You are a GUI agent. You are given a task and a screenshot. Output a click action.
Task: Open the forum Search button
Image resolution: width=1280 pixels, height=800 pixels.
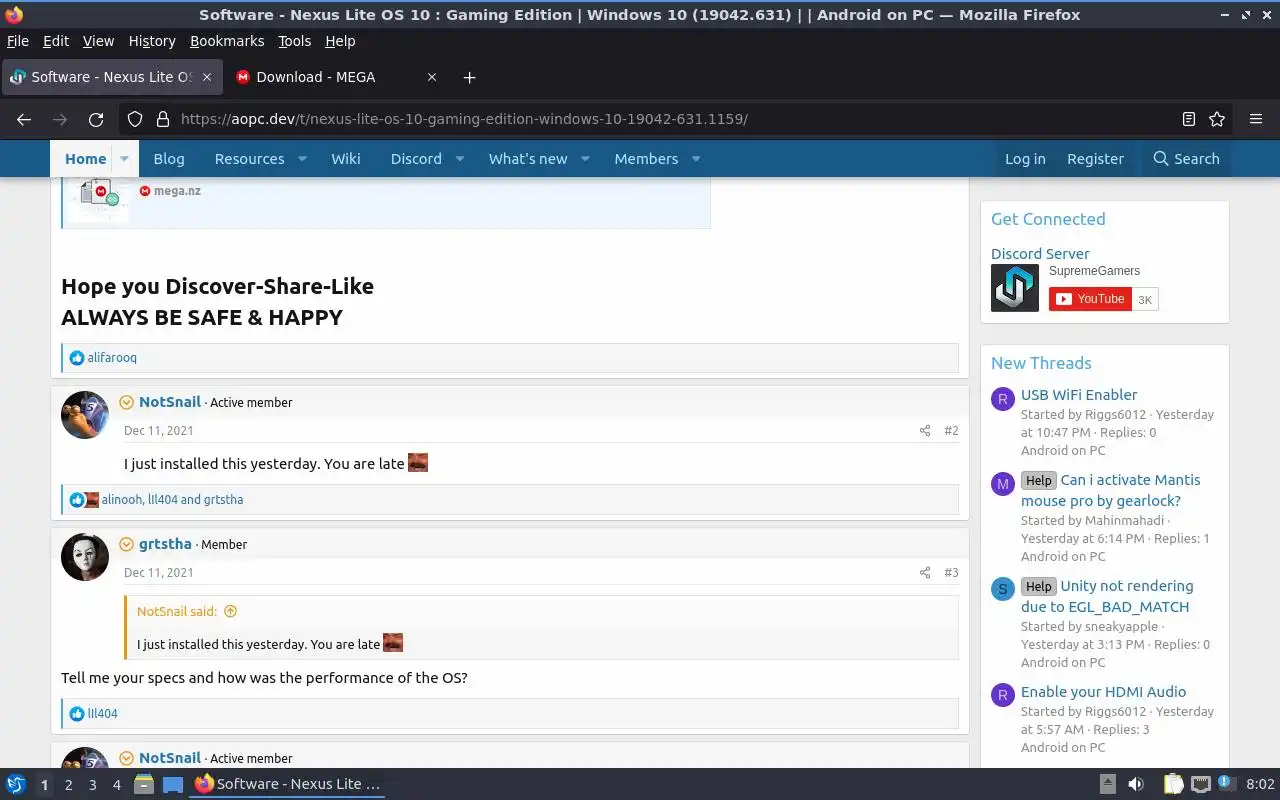coord(1186,159)
